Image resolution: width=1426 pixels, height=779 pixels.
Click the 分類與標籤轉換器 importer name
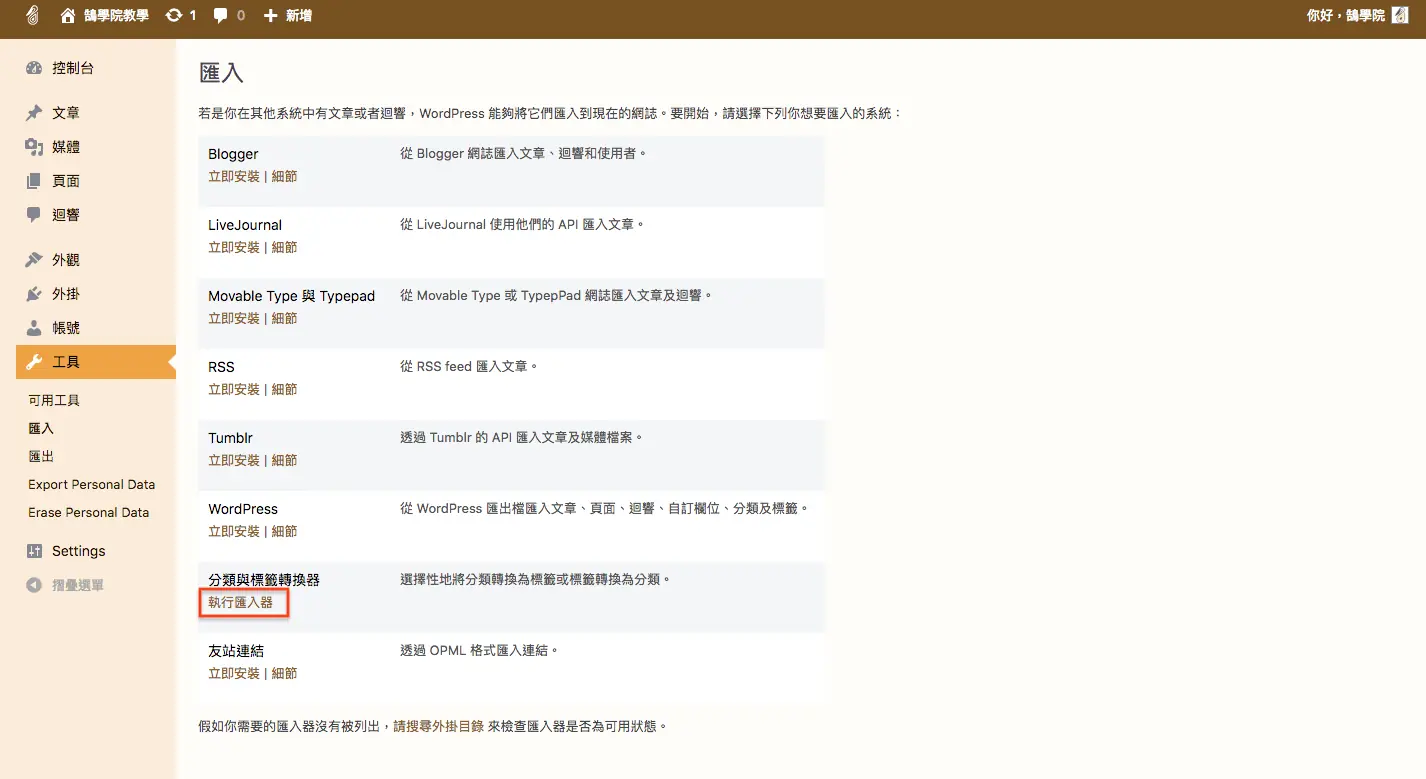[264, 580]
